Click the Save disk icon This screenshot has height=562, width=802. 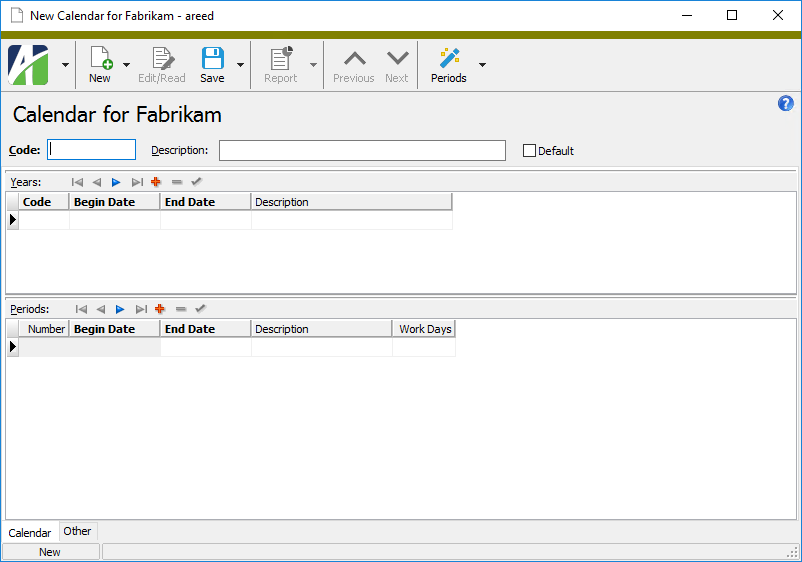click(x=212, y=58)
